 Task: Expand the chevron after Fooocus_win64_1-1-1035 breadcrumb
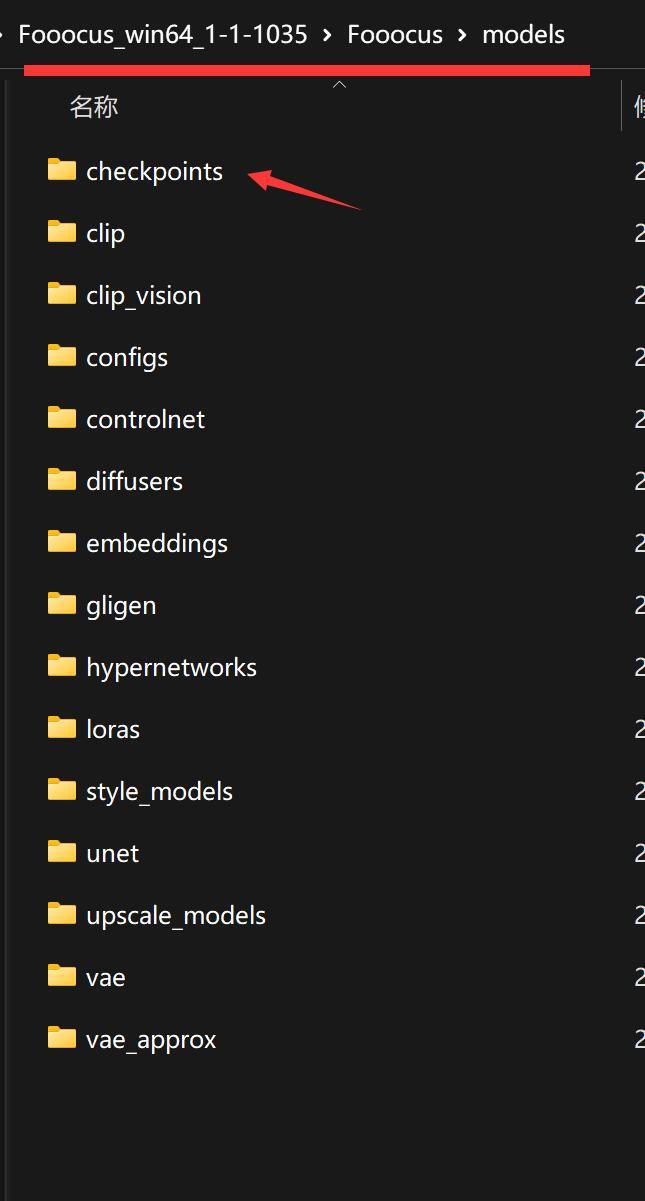pyautogui.click(x=327, y=35)
